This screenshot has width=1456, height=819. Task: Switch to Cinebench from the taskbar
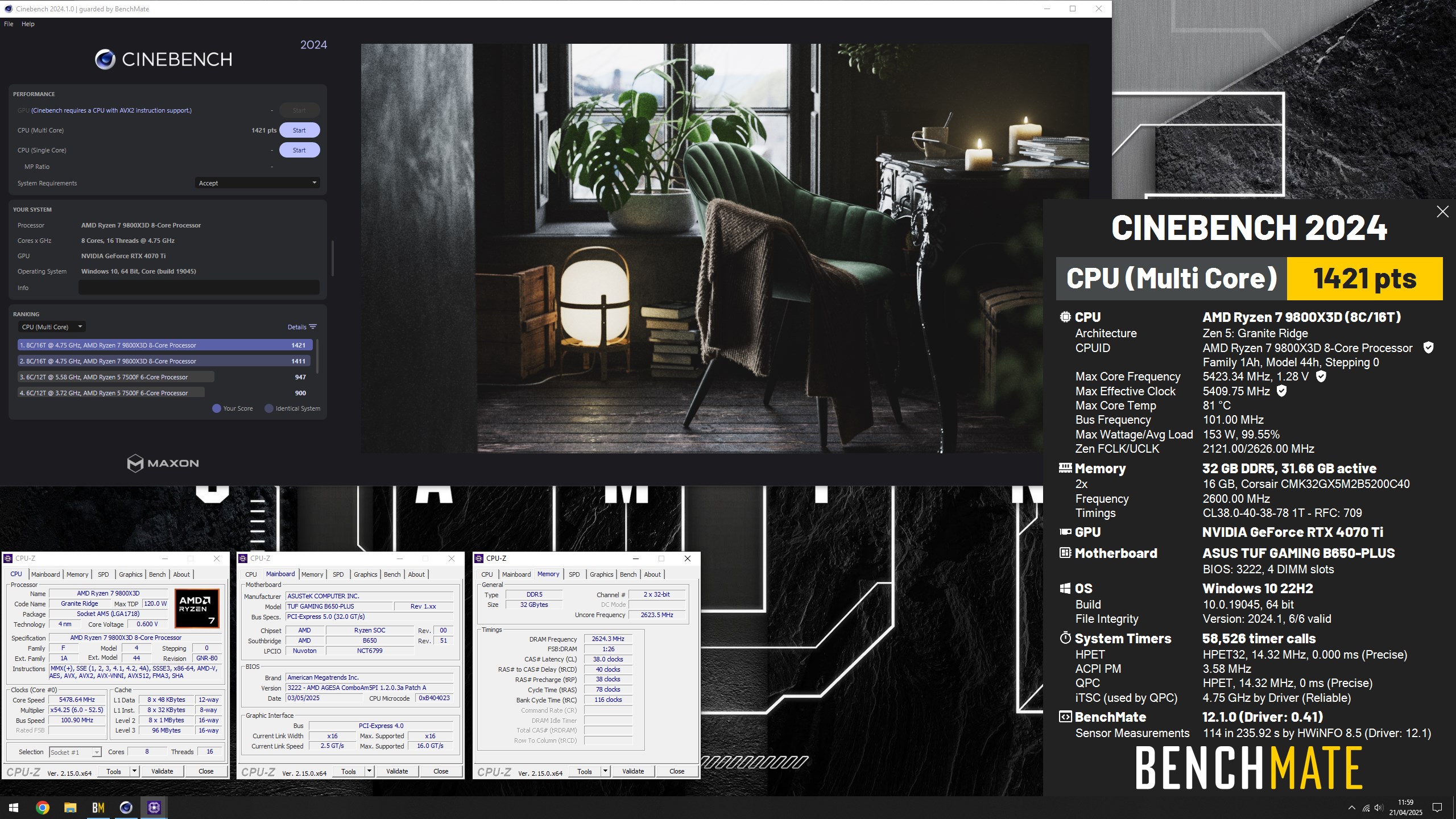pyautogui.click(x=126, y=807)
